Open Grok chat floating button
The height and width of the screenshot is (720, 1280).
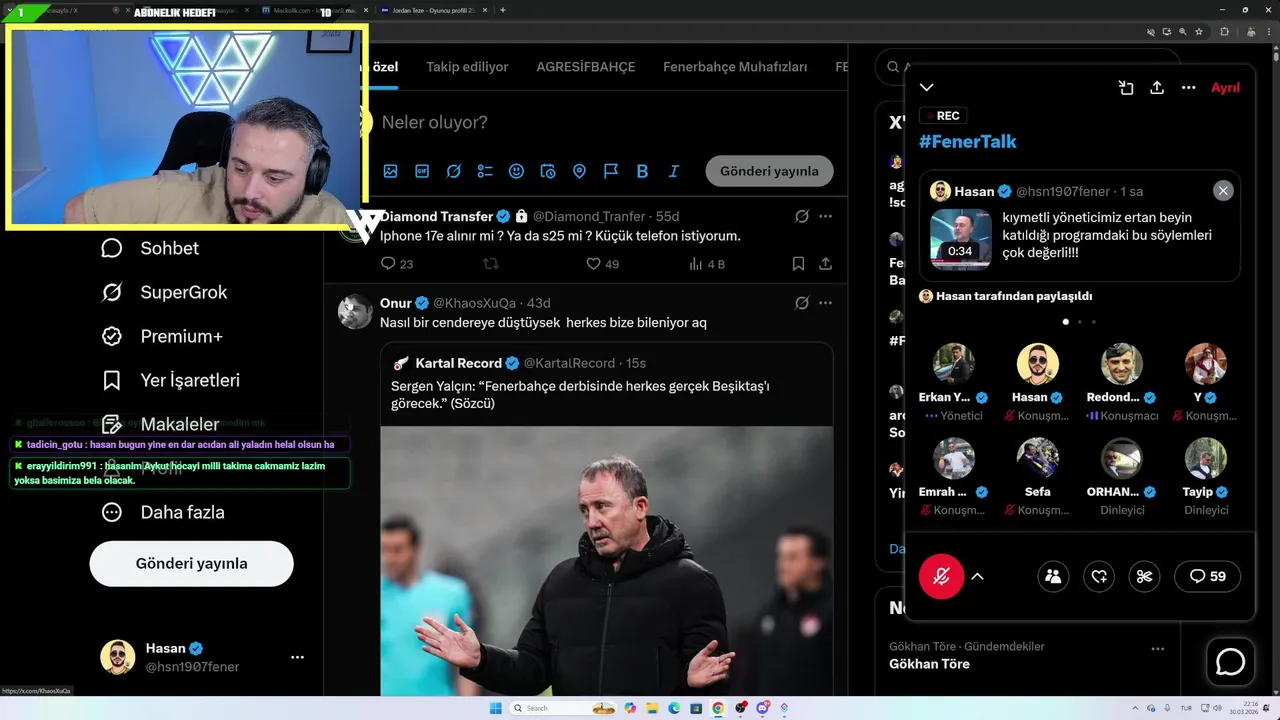(x=1230, y=662)
